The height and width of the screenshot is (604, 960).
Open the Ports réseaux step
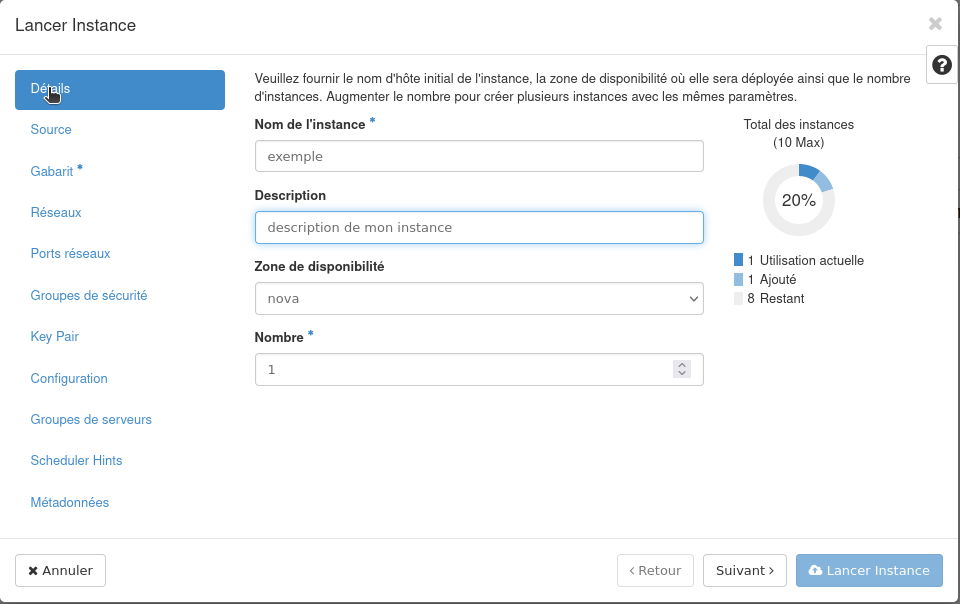(x=70, y=253)
